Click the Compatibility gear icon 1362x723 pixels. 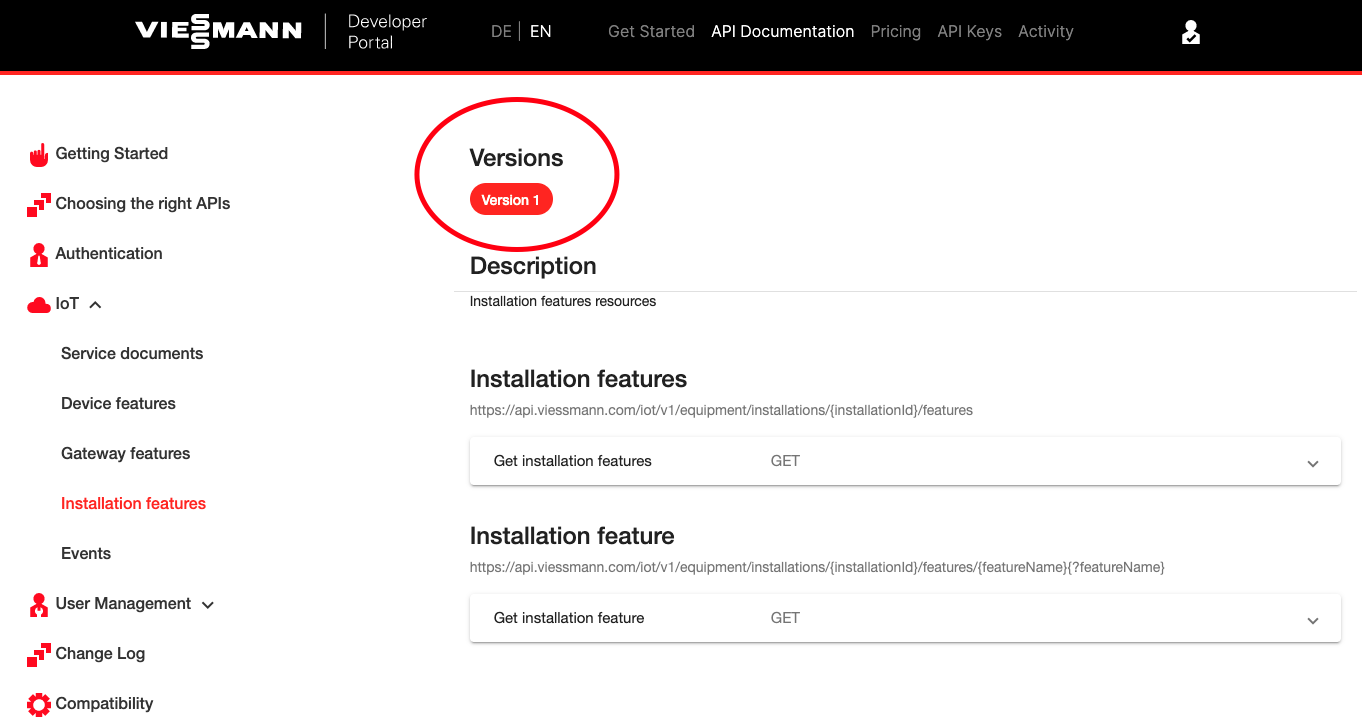(39, 704)
